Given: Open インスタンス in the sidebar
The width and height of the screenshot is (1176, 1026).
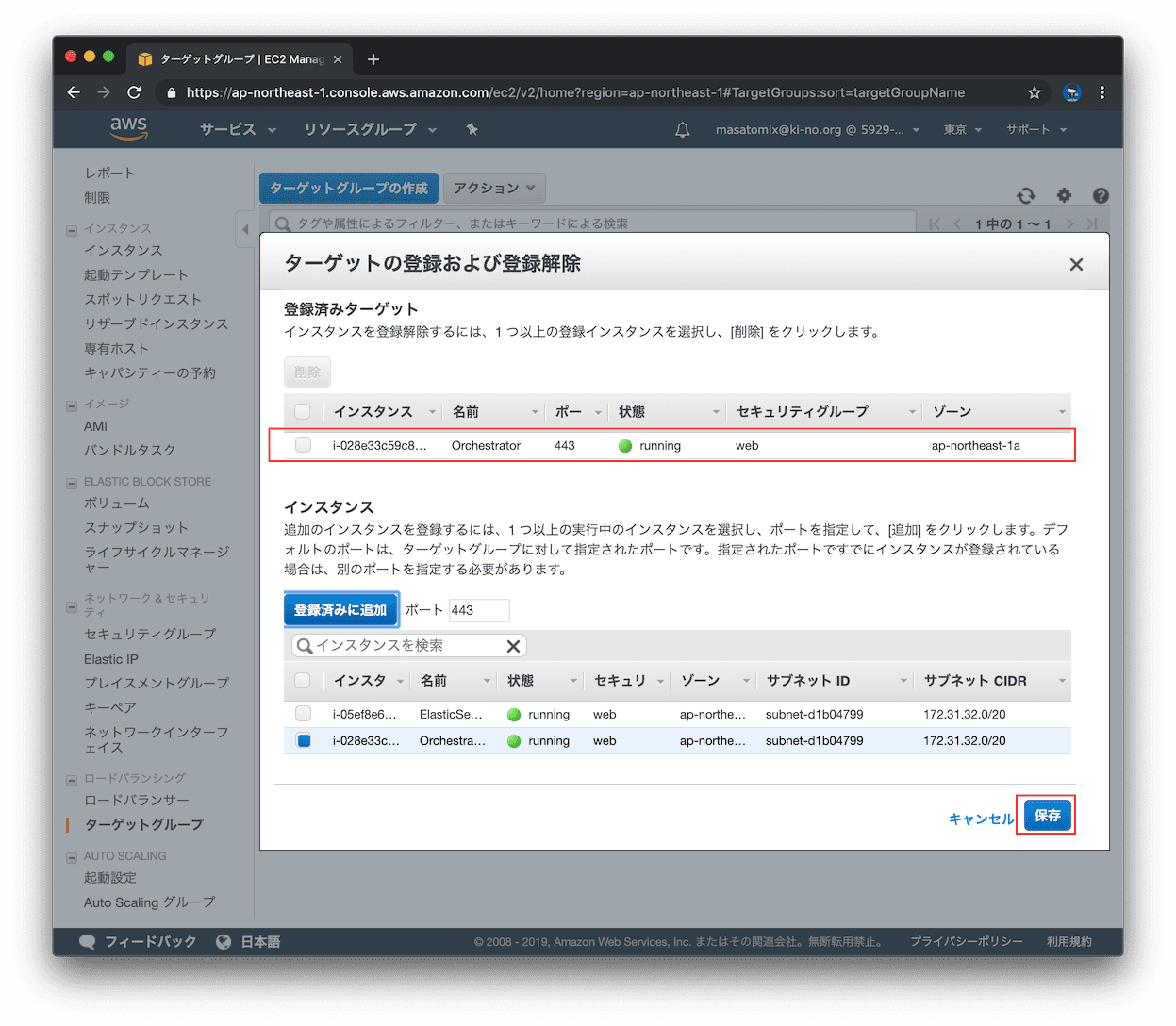Looking at the screenshot, I should point(123,250).
